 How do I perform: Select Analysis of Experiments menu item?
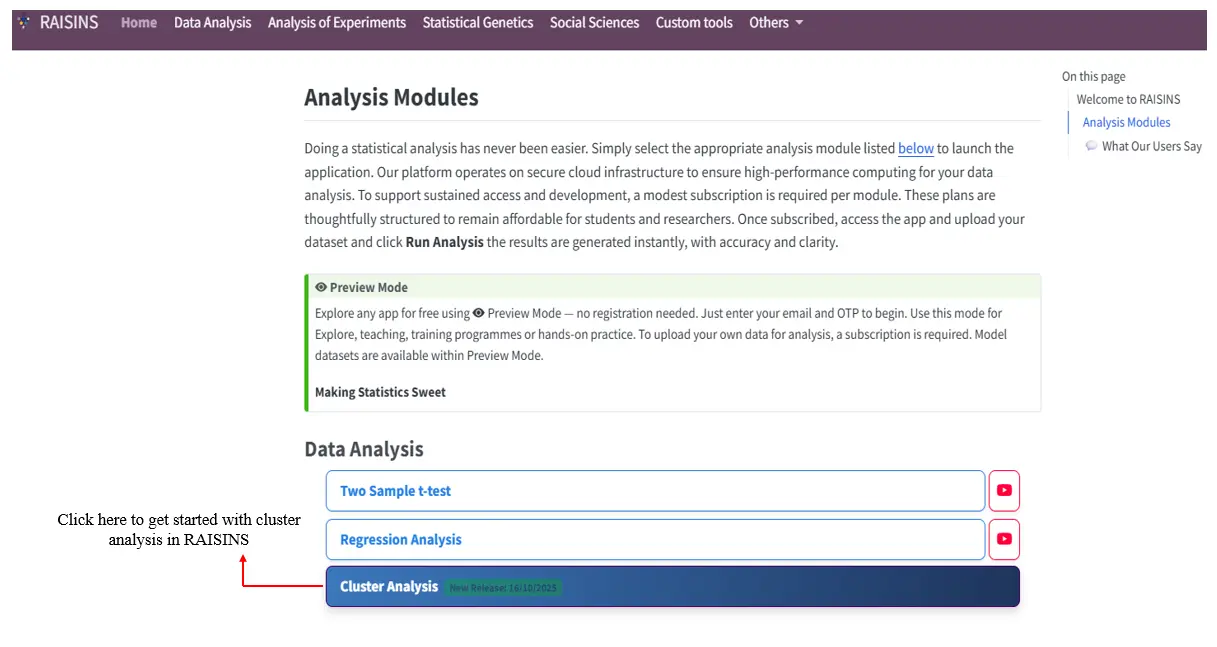337,22
